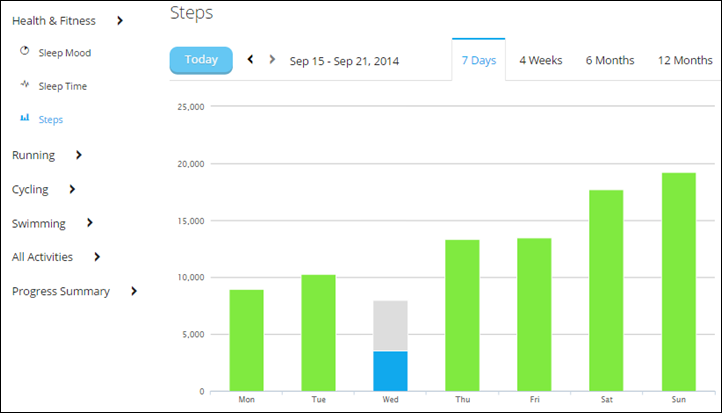Image resolution: width=722 pixels, height=413 pixels.
Task: Expand the Cycling section chevron
Action: click(x=72, y=189)
